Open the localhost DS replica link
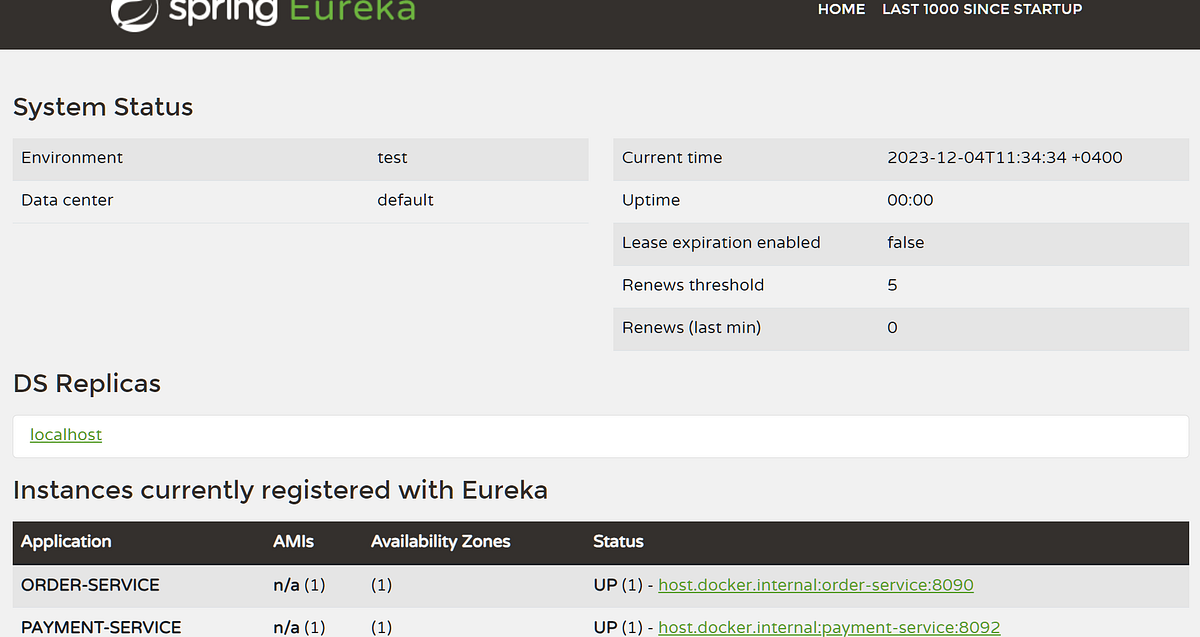Image resolution: width=1200 pixels, height=637 pixels. point(65,434)
